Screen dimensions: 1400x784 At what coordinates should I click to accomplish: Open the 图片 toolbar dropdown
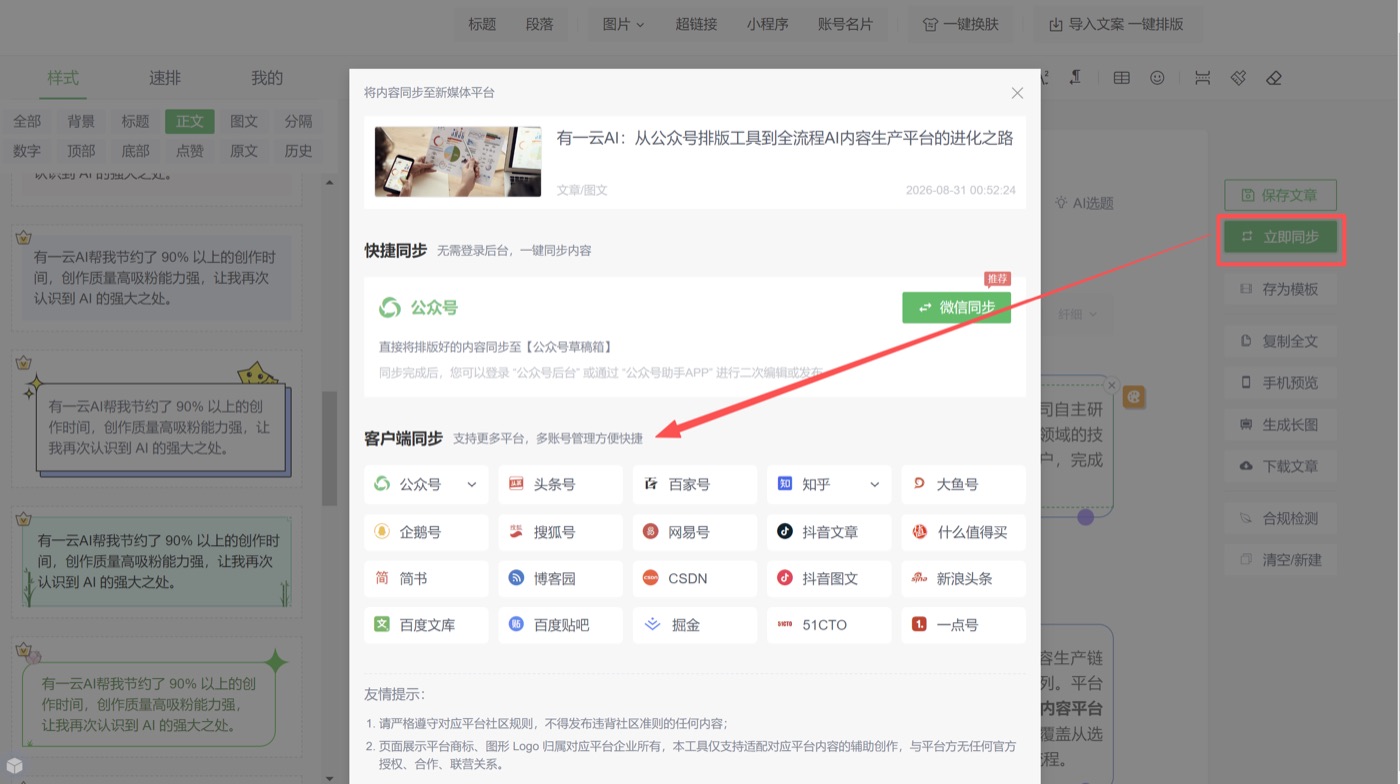(x=623, y=24)
